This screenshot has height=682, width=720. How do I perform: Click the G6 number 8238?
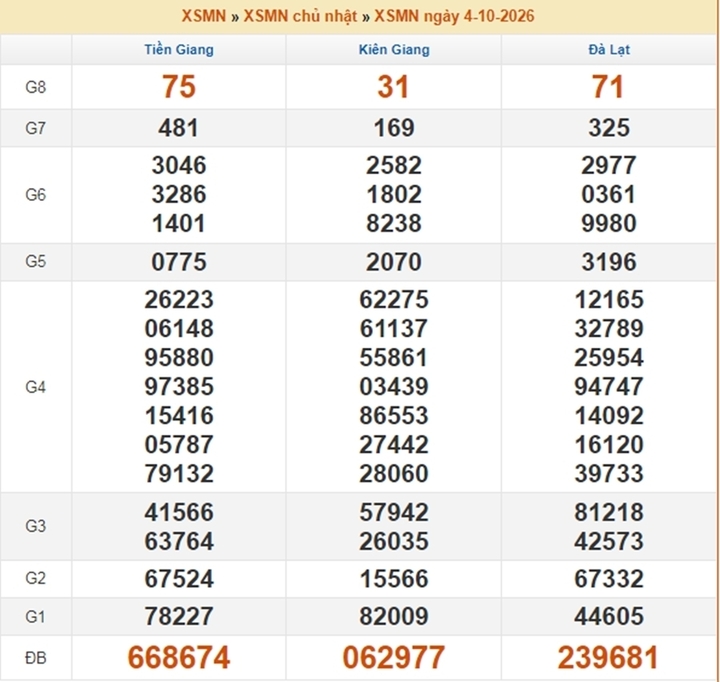click(x=394, y=224)
